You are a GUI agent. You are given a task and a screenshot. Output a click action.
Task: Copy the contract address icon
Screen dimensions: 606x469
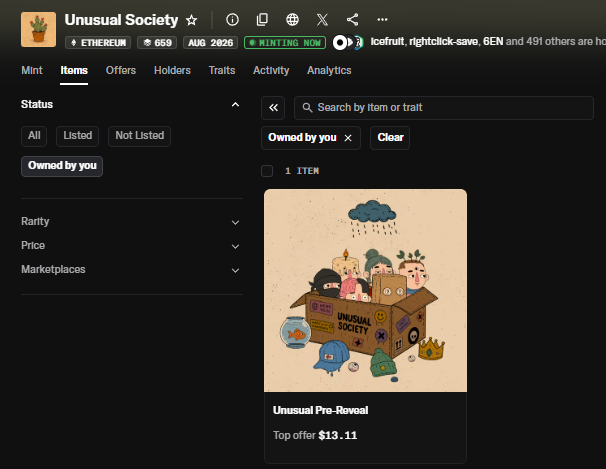coord(262,19)
